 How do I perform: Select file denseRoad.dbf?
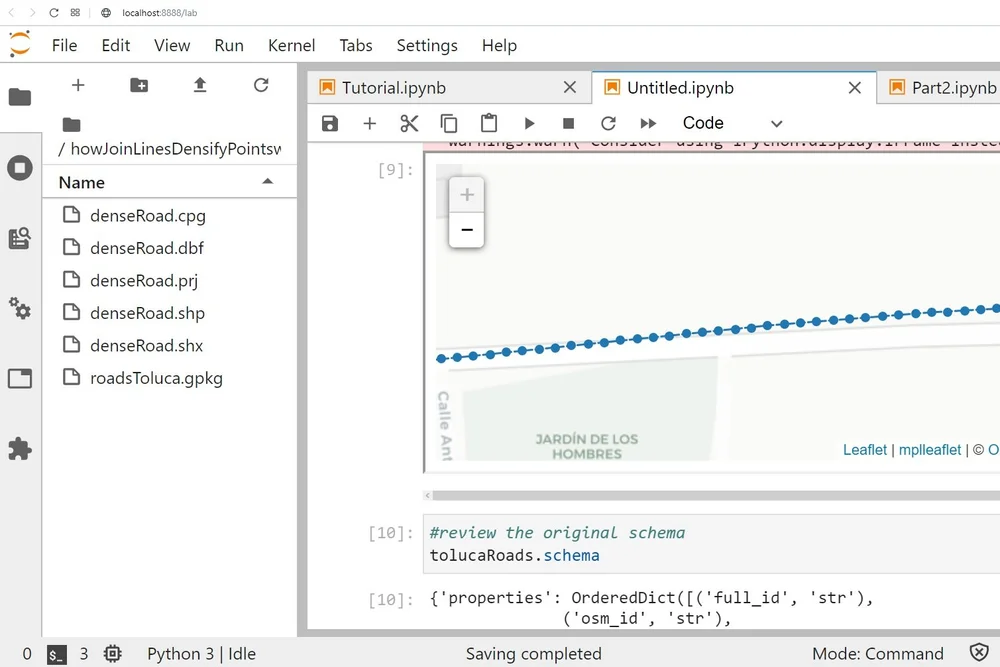169,247
